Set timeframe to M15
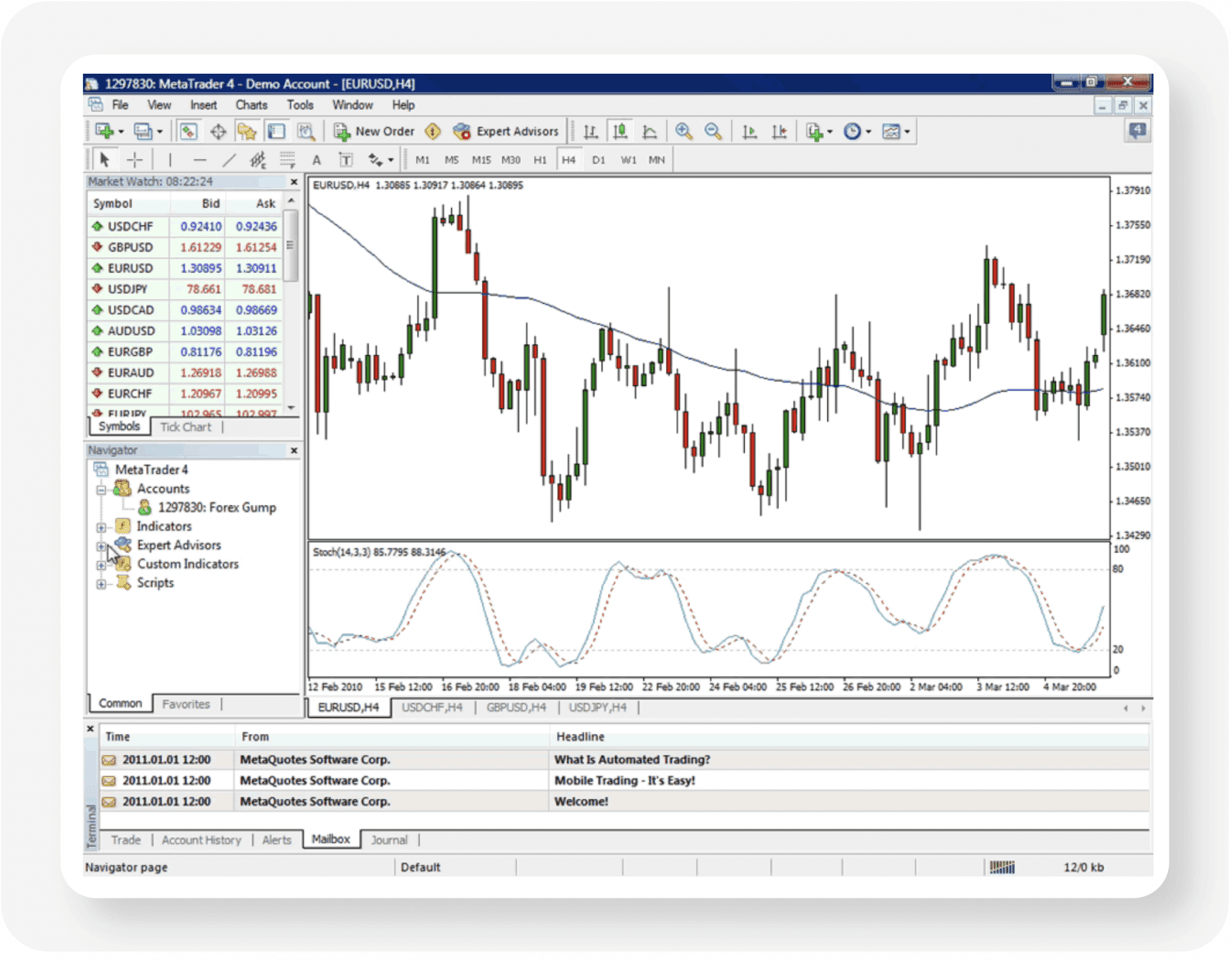 pos(481,160)
